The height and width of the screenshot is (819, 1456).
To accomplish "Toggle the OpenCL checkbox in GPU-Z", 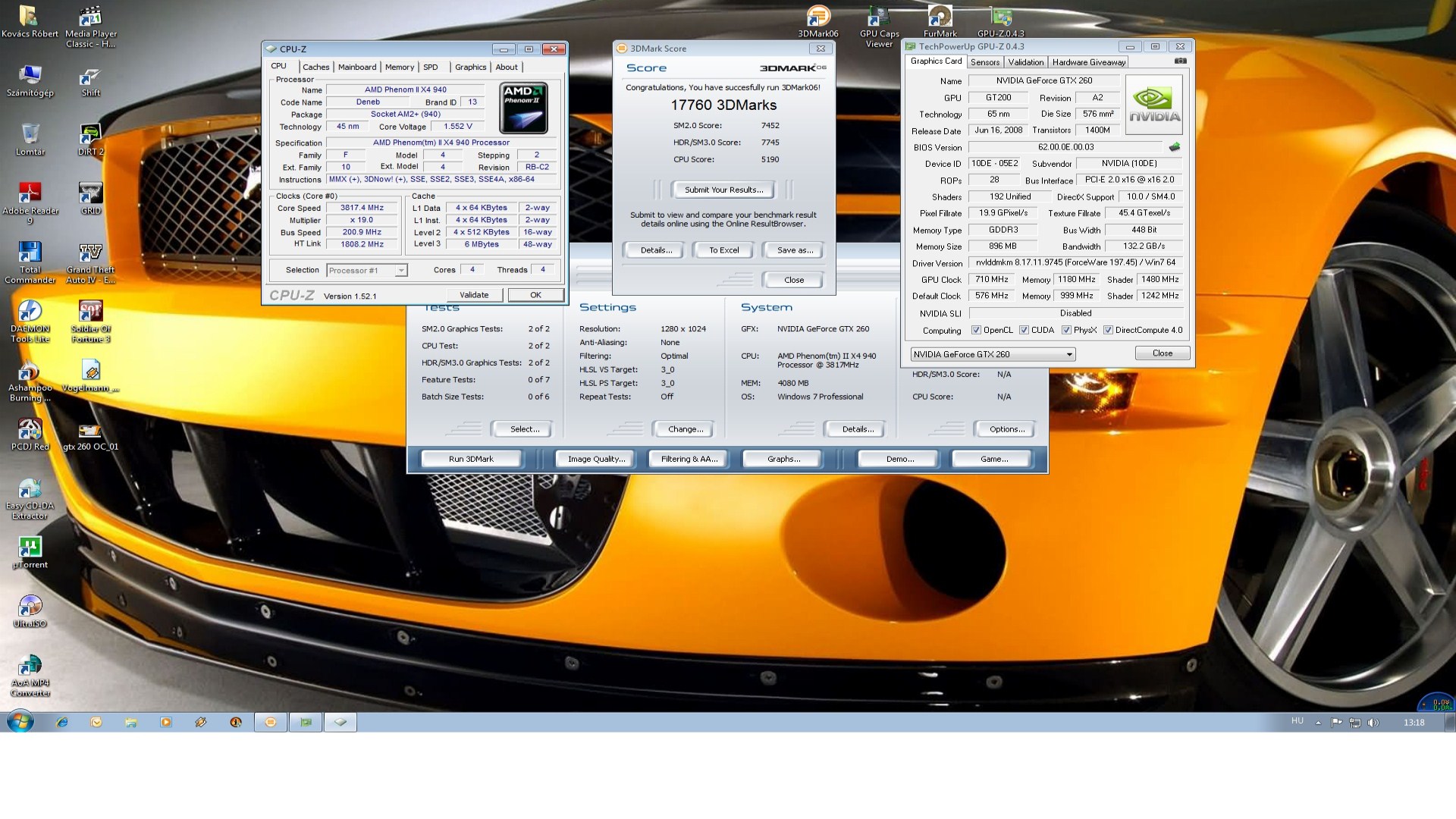I will (x=976, y=331).
